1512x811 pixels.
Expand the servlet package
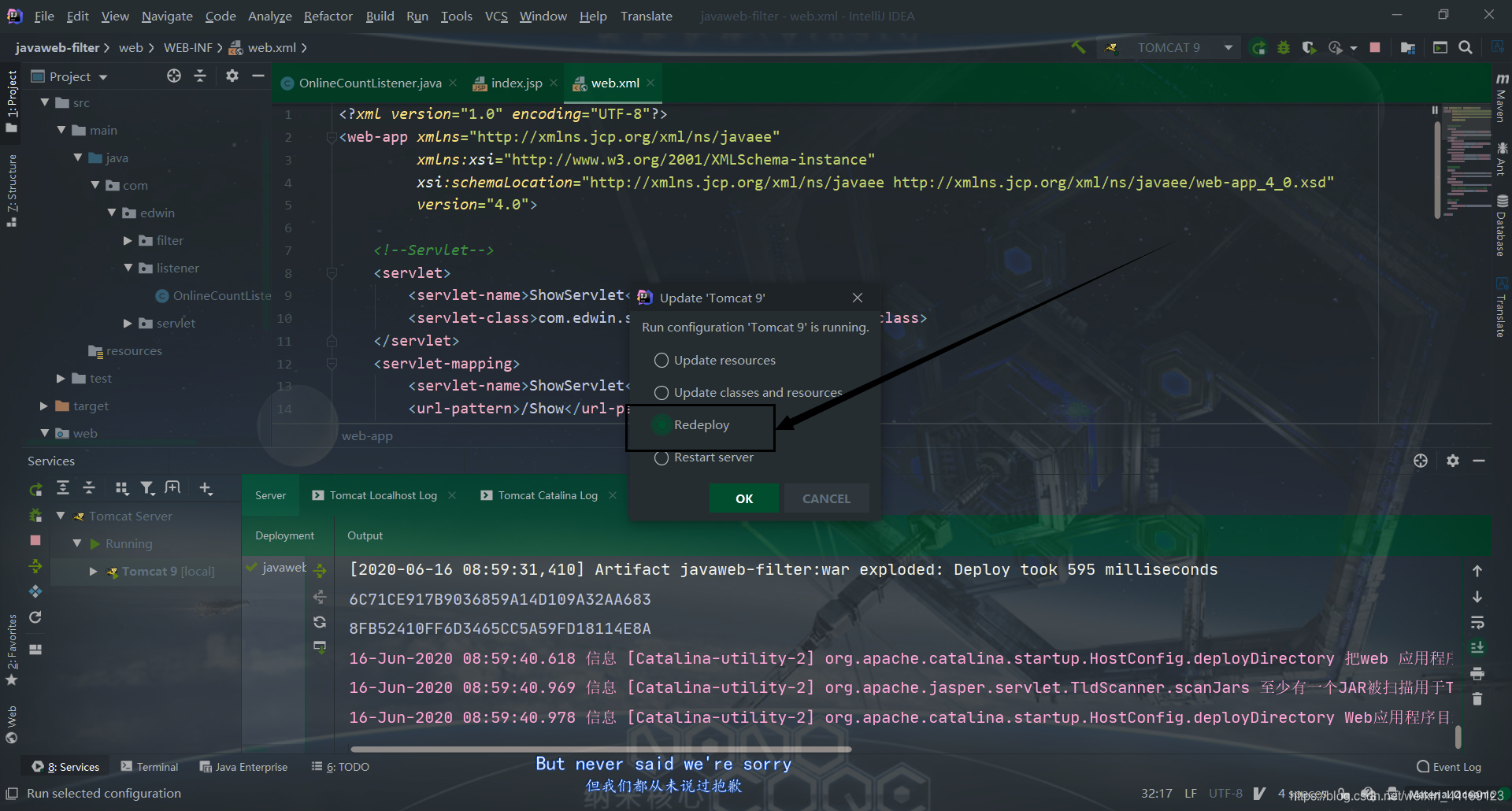coord(128,323)
